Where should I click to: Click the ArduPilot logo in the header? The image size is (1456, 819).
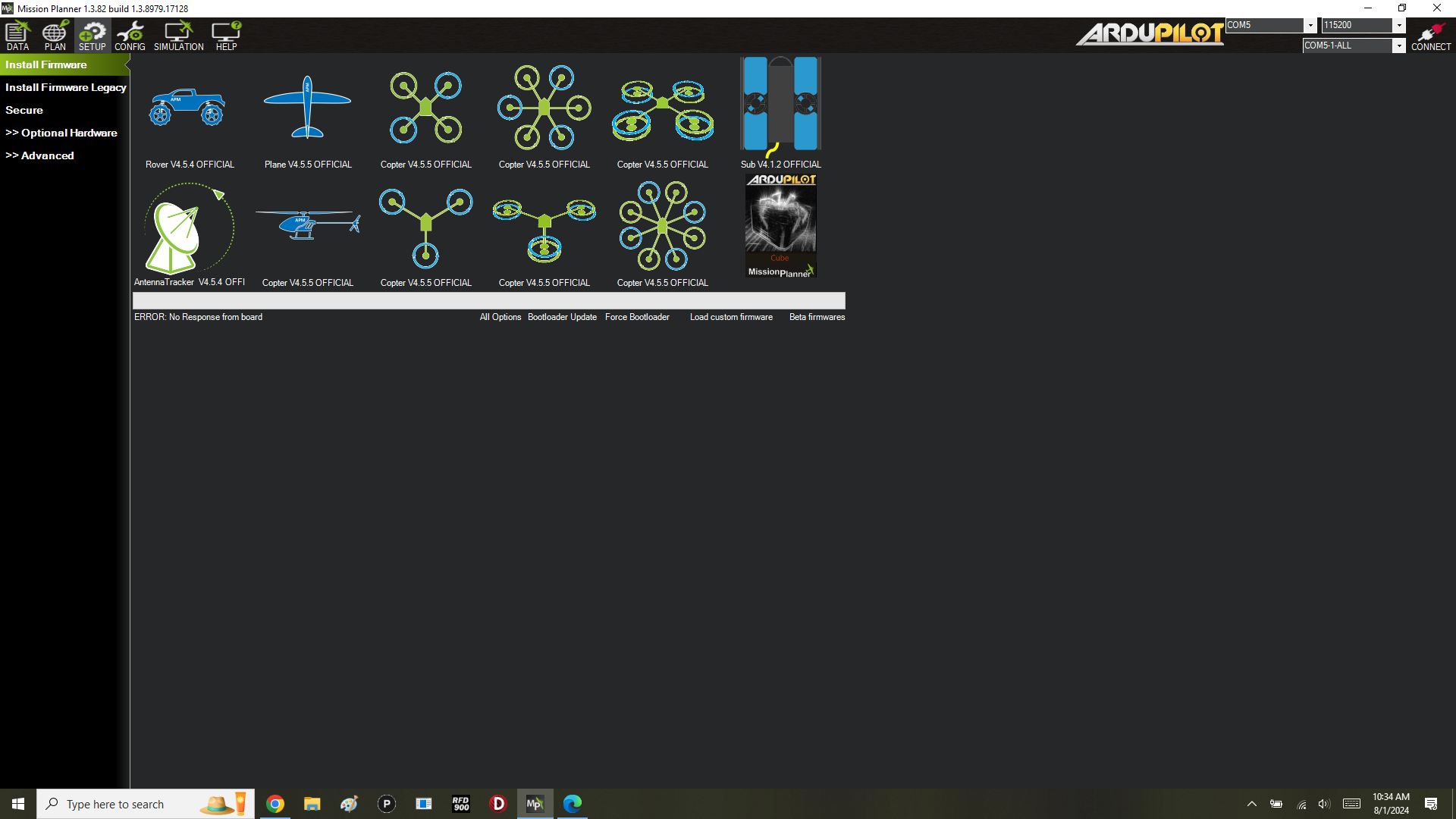[x=1149, y=33]
